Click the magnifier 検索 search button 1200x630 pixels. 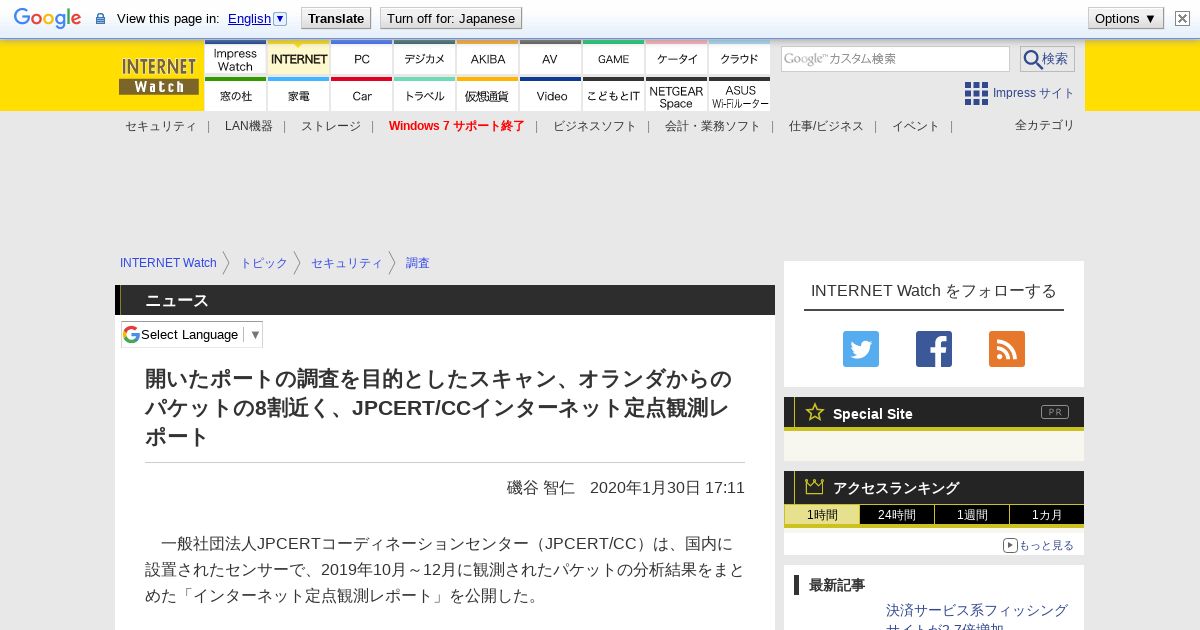1047,59
